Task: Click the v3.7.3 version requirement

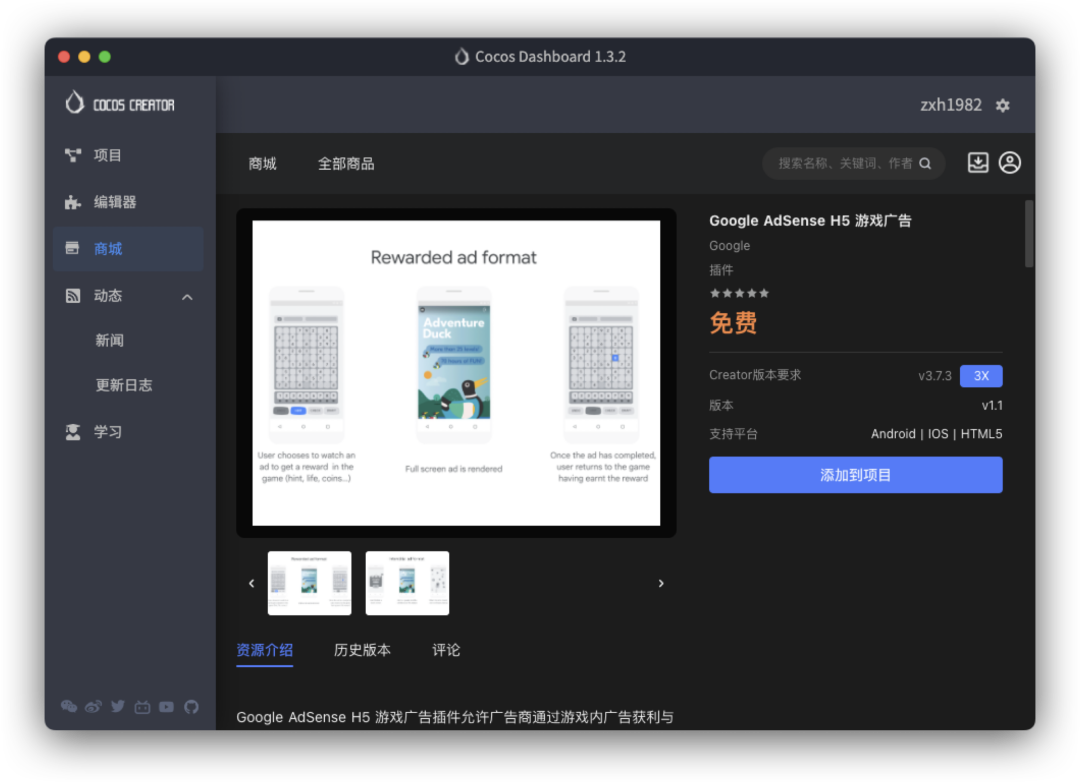Action: point(935,375)
